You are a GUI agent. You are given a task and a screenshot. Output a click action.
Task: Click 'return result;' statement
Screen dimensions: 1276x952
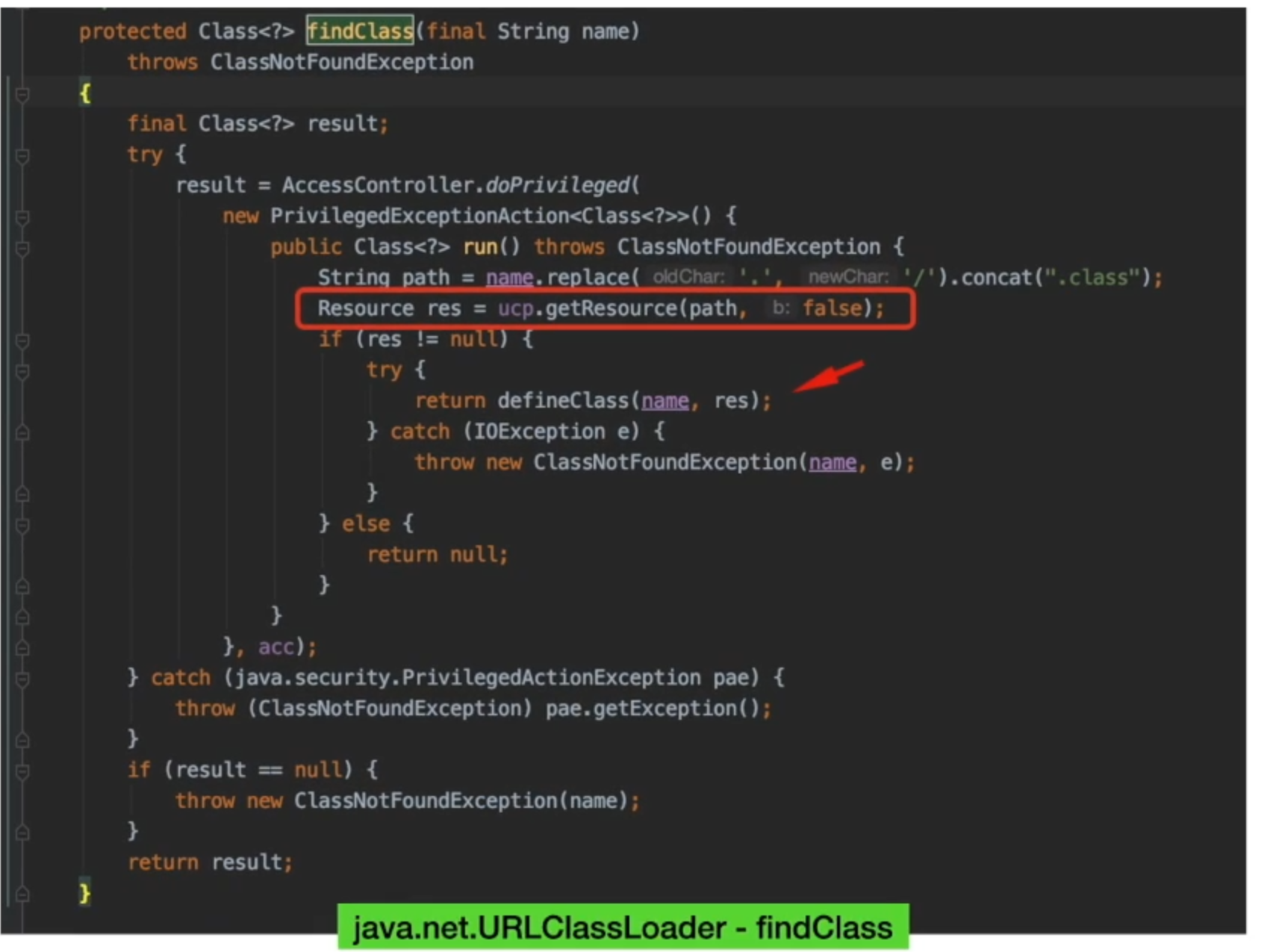click(x=210, y=862)
